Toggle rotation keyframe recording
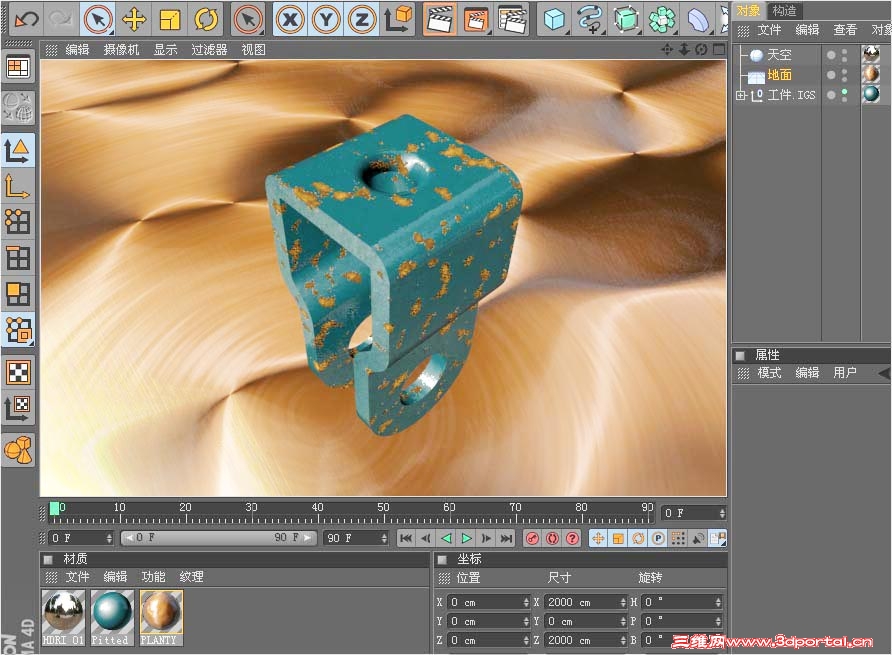 tap(638, 538)
